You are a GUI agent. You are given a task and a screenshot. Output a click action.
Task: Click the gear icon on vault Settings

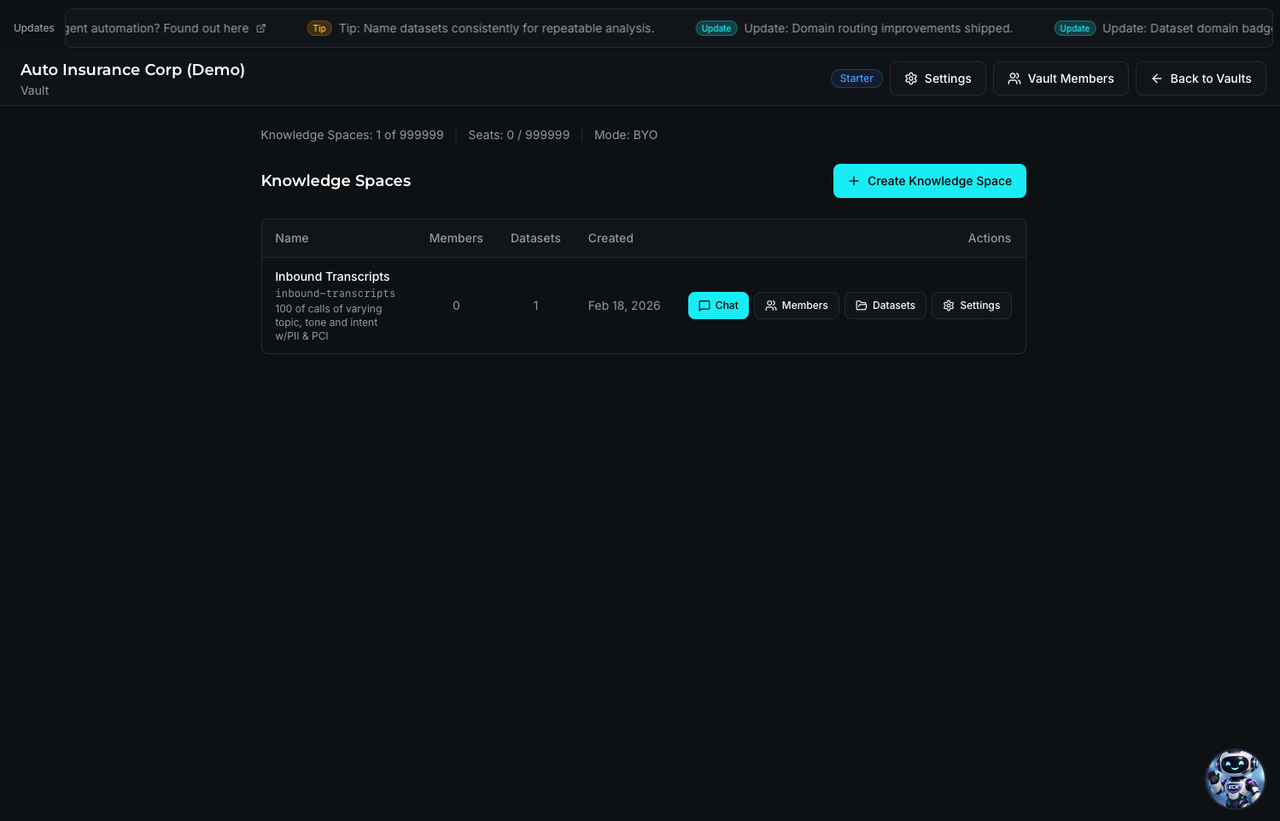tap(910, 78)
